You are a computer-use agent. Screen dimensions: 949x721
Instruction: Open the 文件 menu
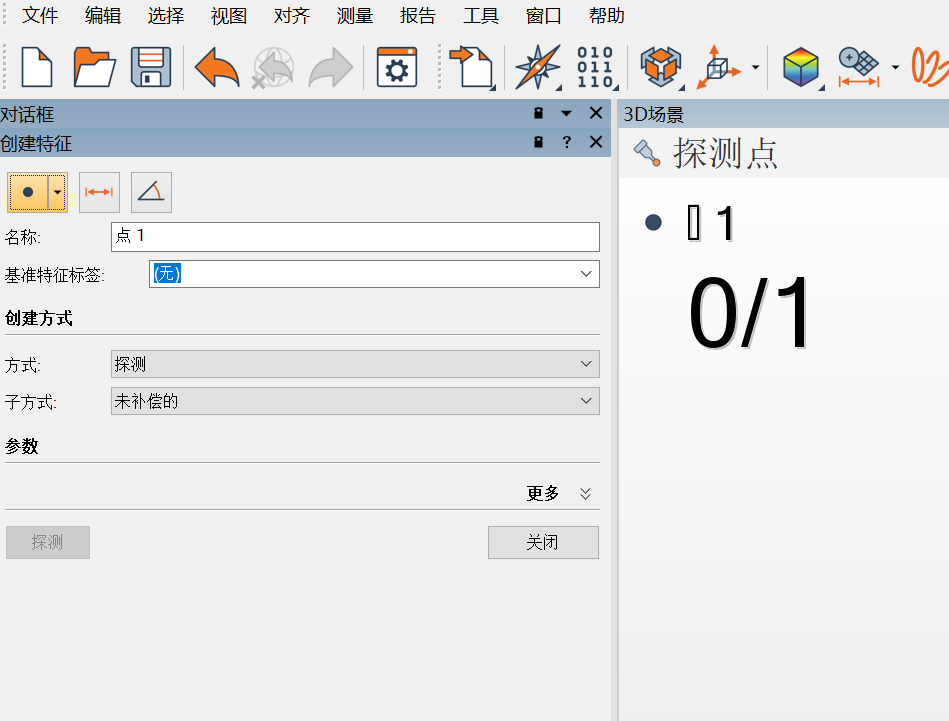point(40,15)
